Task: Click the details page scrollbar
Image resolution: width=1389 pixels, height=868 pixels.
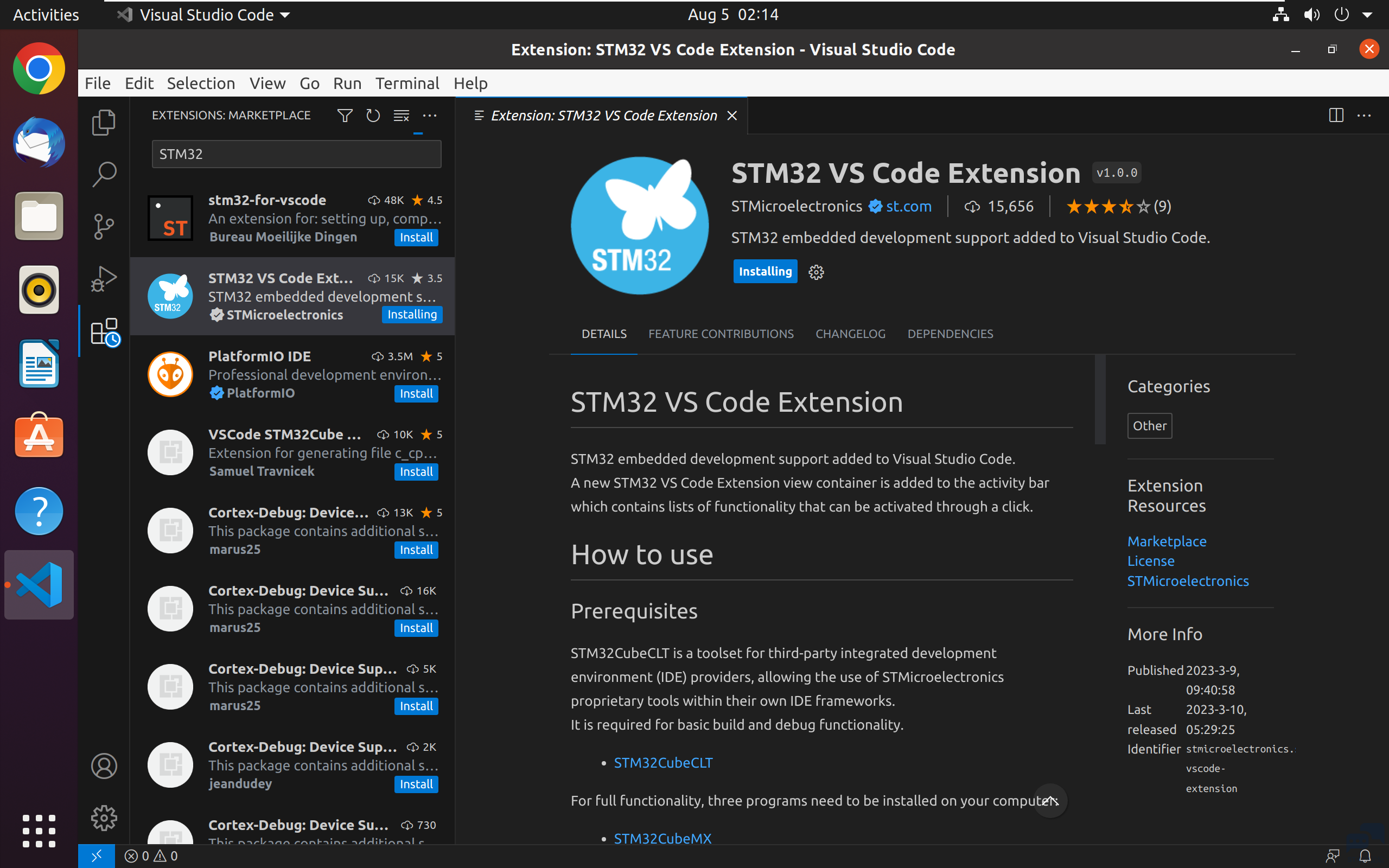Action: click(1100, 400)
